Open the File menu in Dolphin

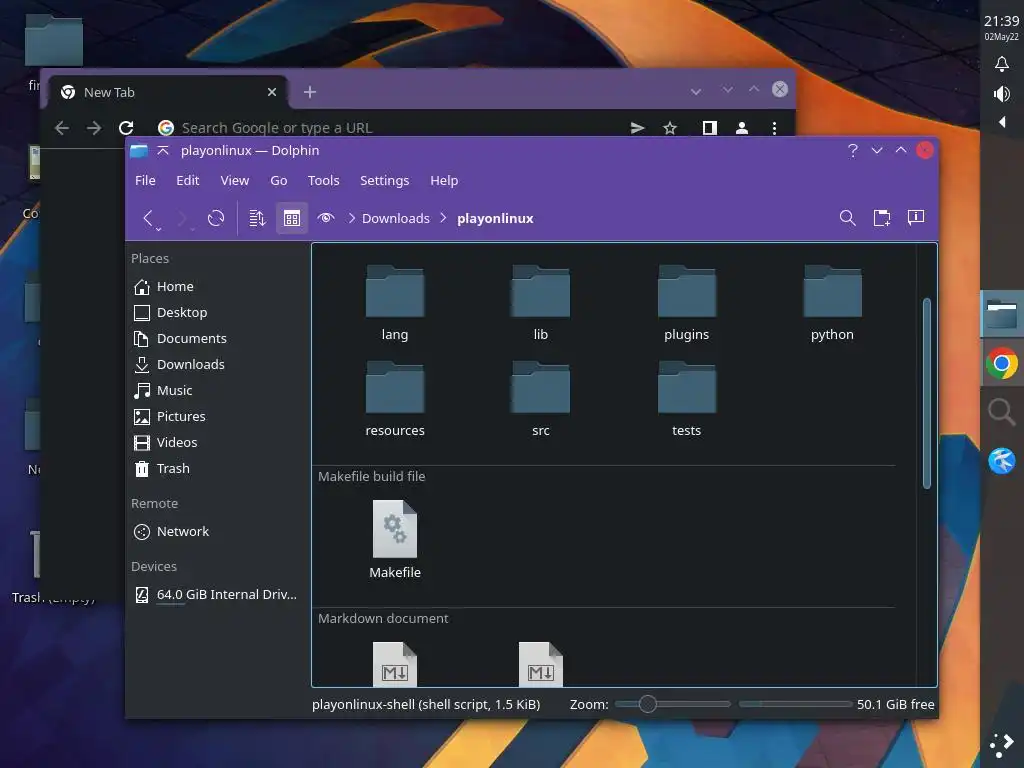point(145,180)
